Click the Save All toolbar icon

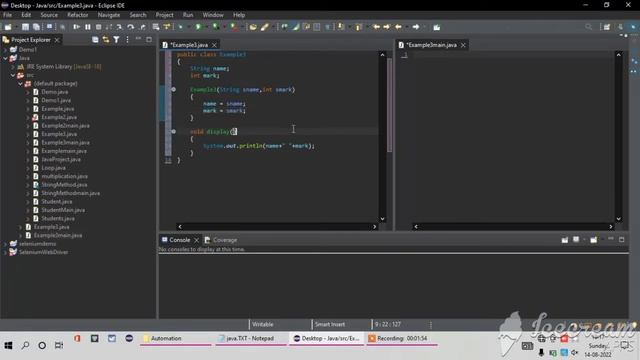click(x=36, y=27)
